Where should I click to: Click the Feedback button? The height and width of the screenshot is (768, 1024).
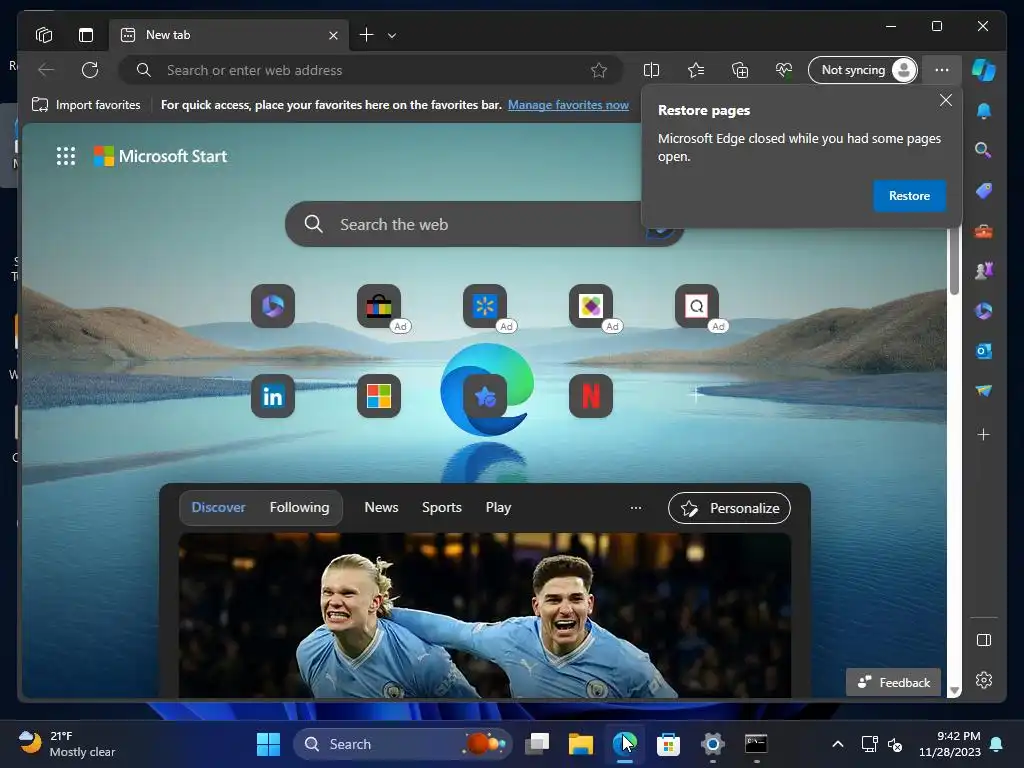tap(893, 682)
